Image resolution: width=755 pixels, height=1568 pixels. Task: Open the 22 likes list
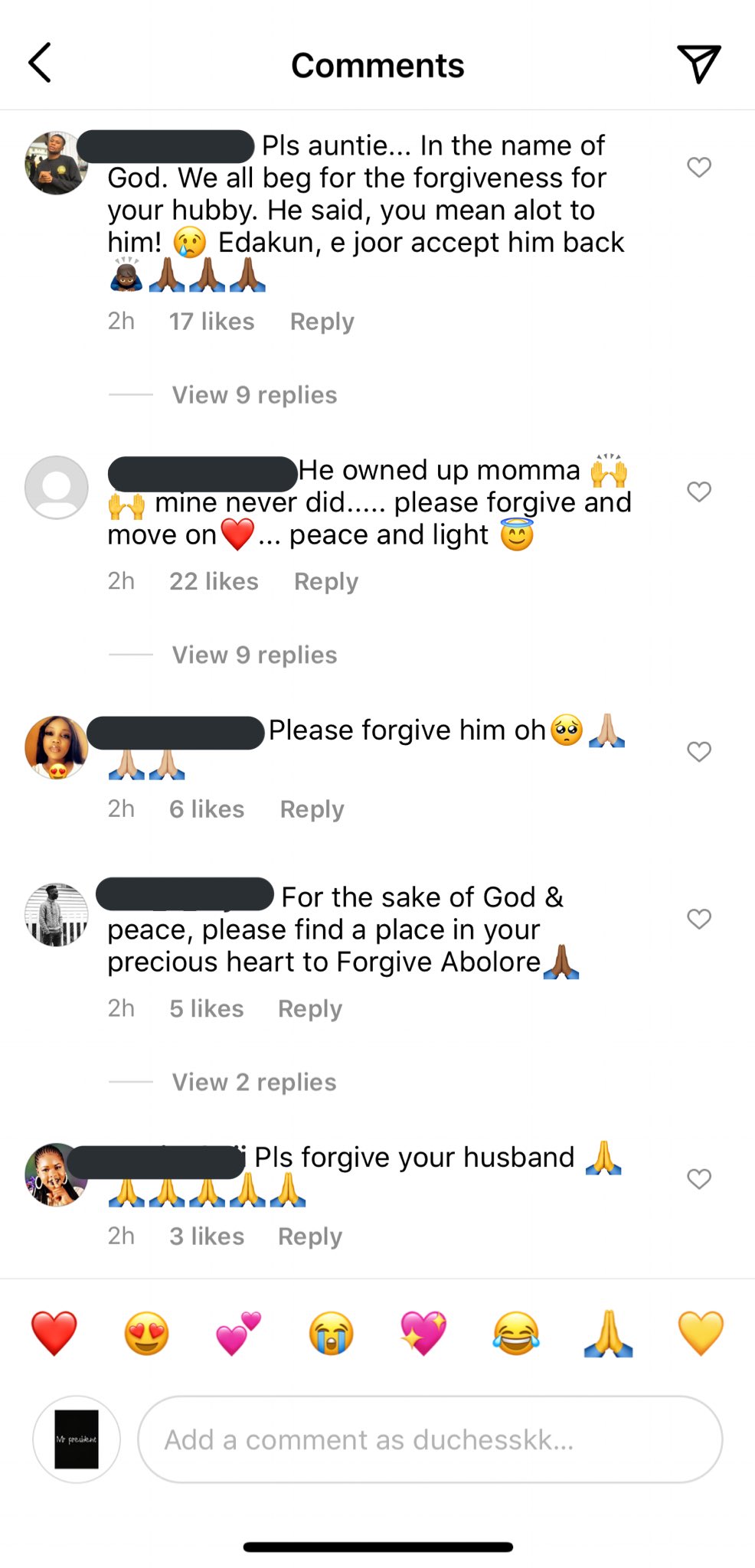coord(214,582)
